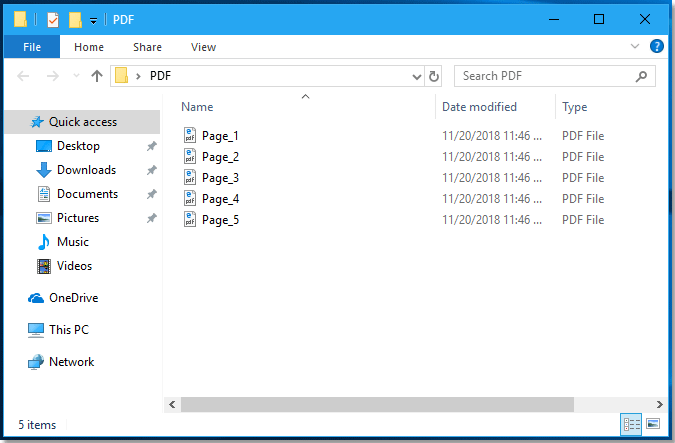Click the Refresh button beside address bar
This screenshot has height=443, width=675.
click(434, 76)
